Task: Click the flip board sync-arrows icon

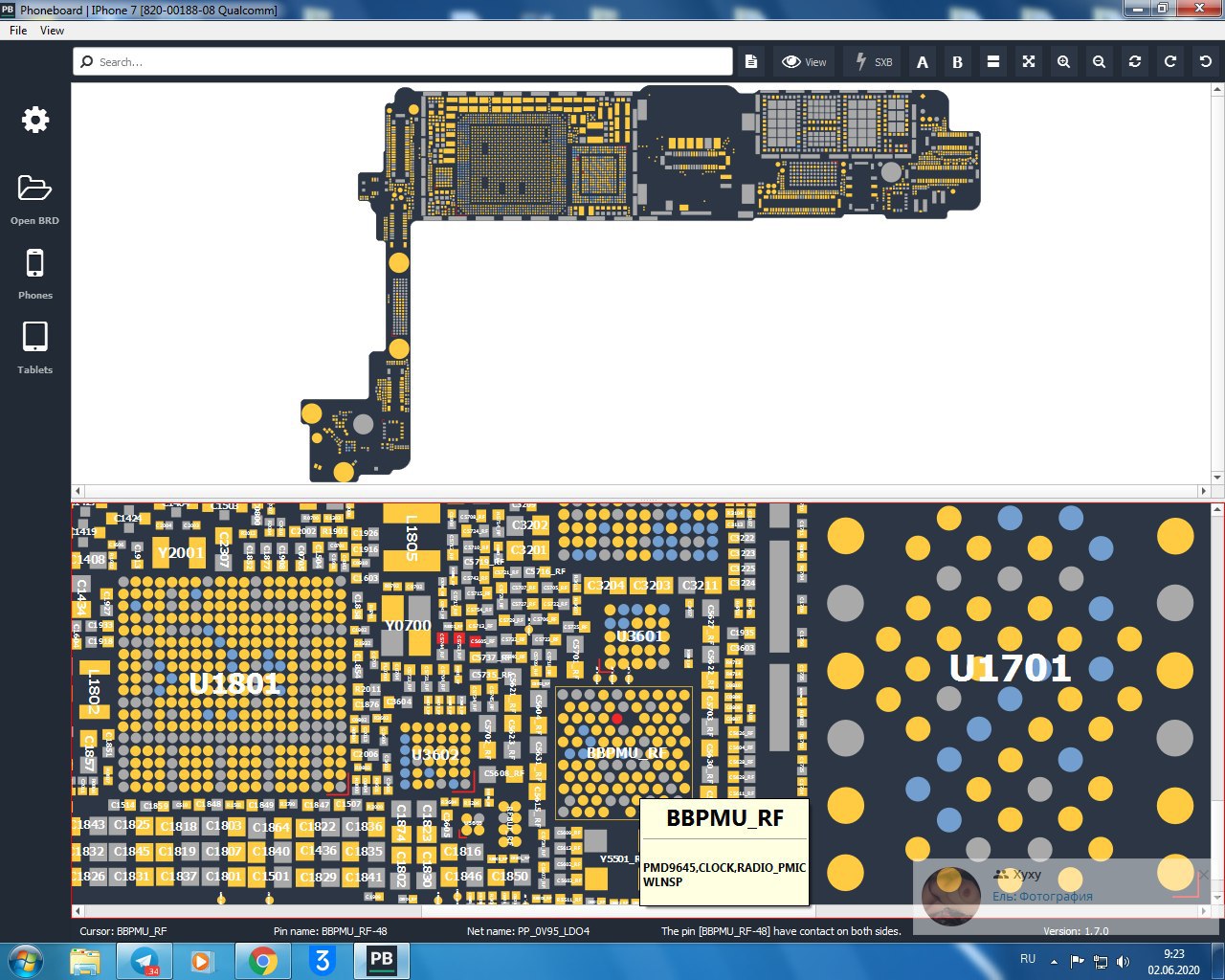Action: click(1135, 61)
